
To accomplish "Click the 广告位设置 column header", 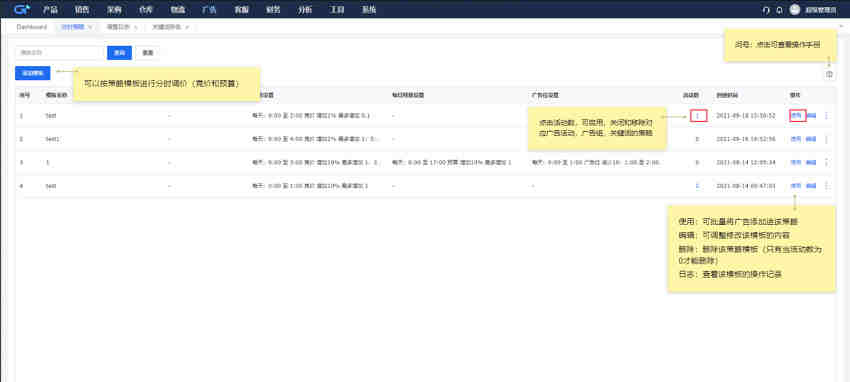I will (545, 95).
